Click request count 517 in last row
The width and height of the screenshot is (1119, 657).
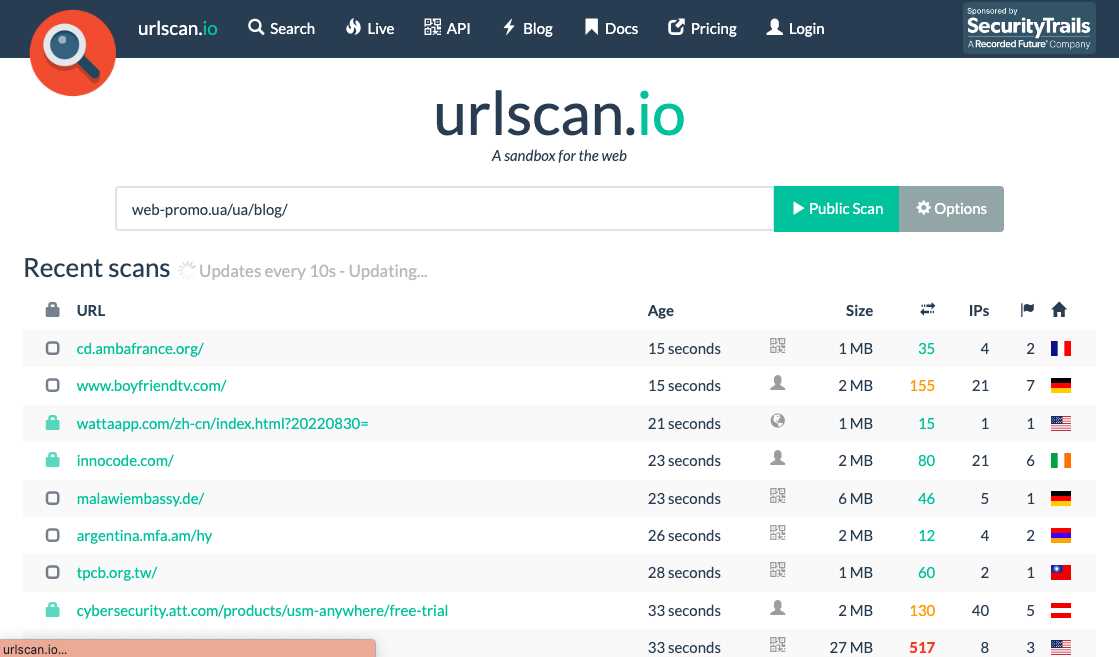coord(922,648)
